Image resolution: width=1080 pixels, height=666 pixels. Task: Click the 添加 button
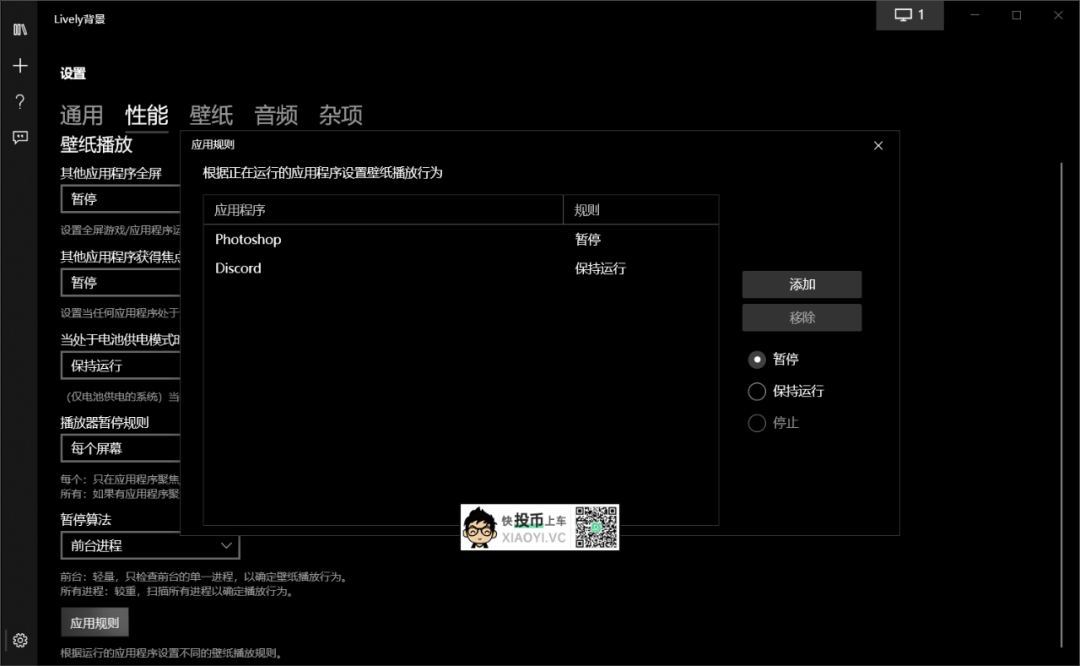(802, 284)
